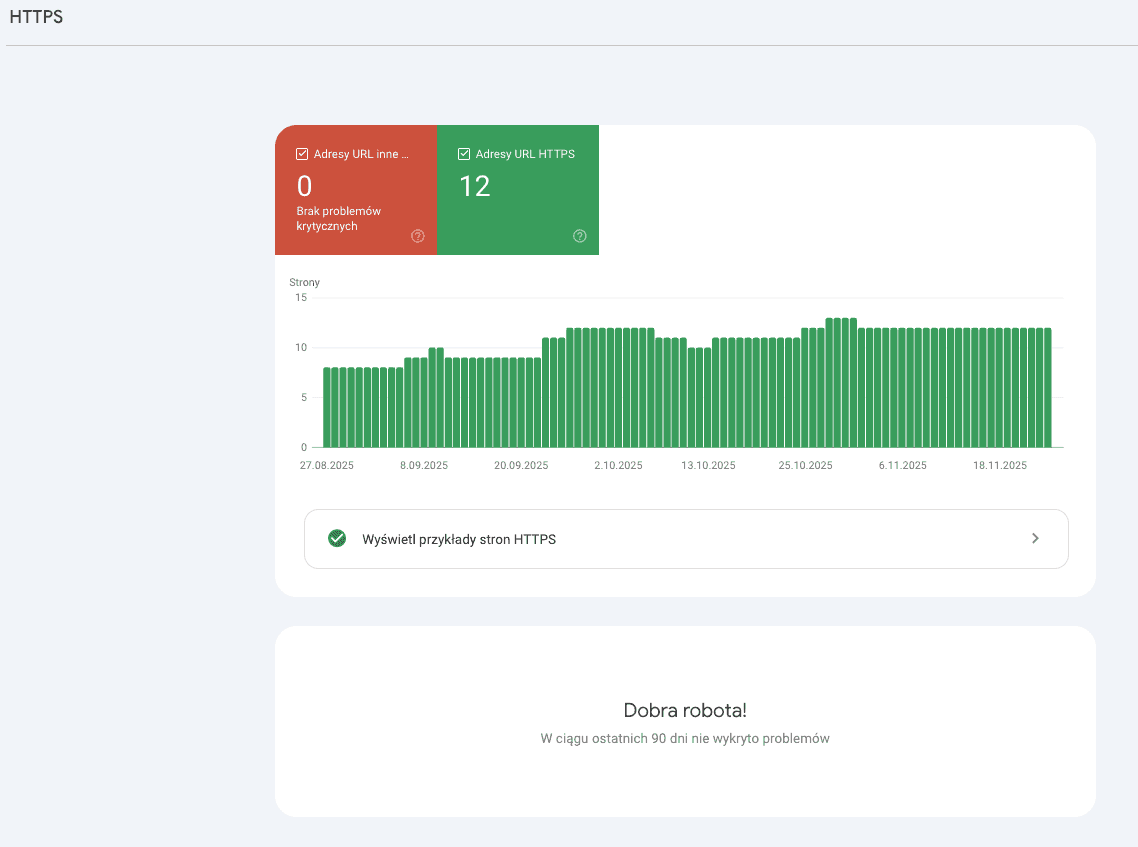Click the '2.10.2025' date label
This screenshot has width=1138, height=847.
pos(618,465)
